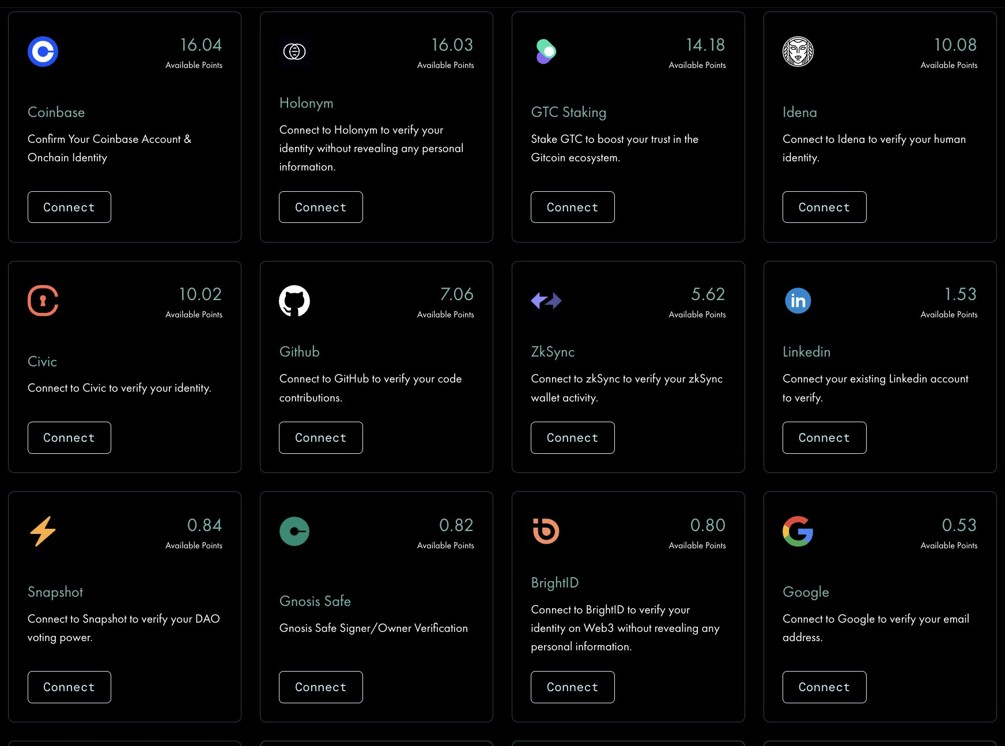Click the 14.18 available points value
Screen dimensions: 1005x746
(705, 45)
